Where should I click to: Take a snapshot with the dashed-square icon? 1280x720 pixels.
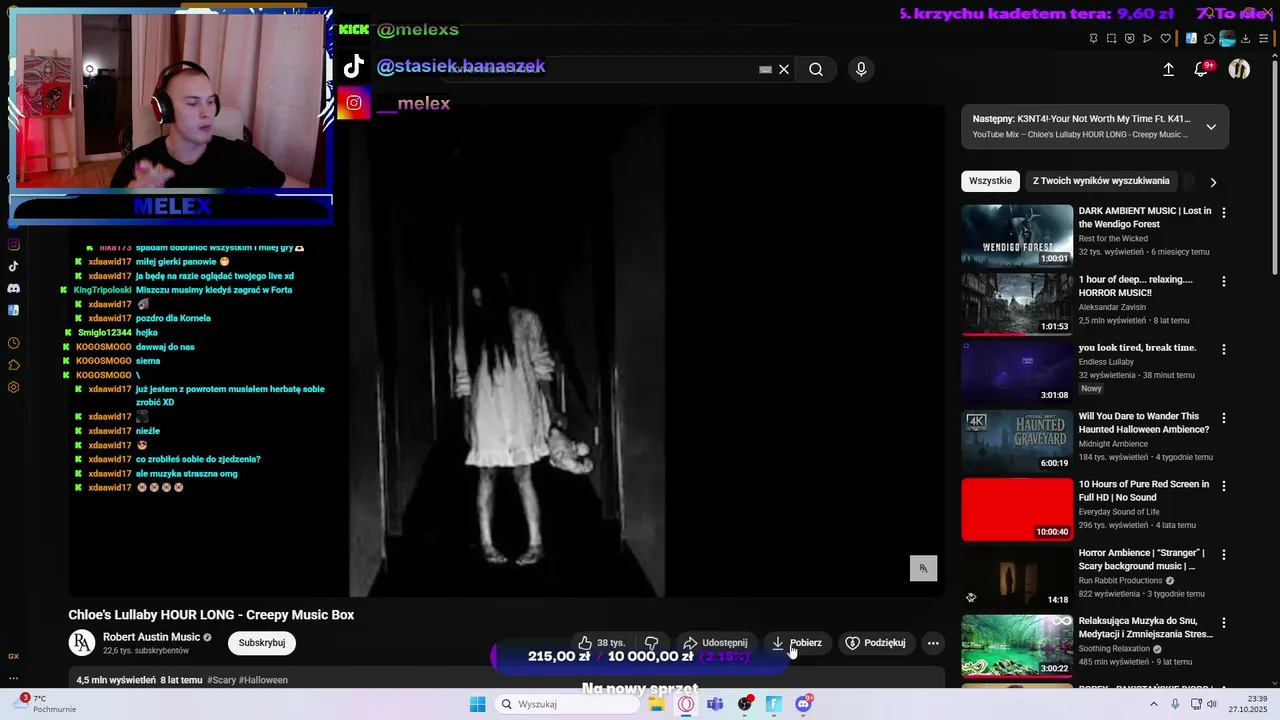pyautogui.click(x=1111, y=39)
